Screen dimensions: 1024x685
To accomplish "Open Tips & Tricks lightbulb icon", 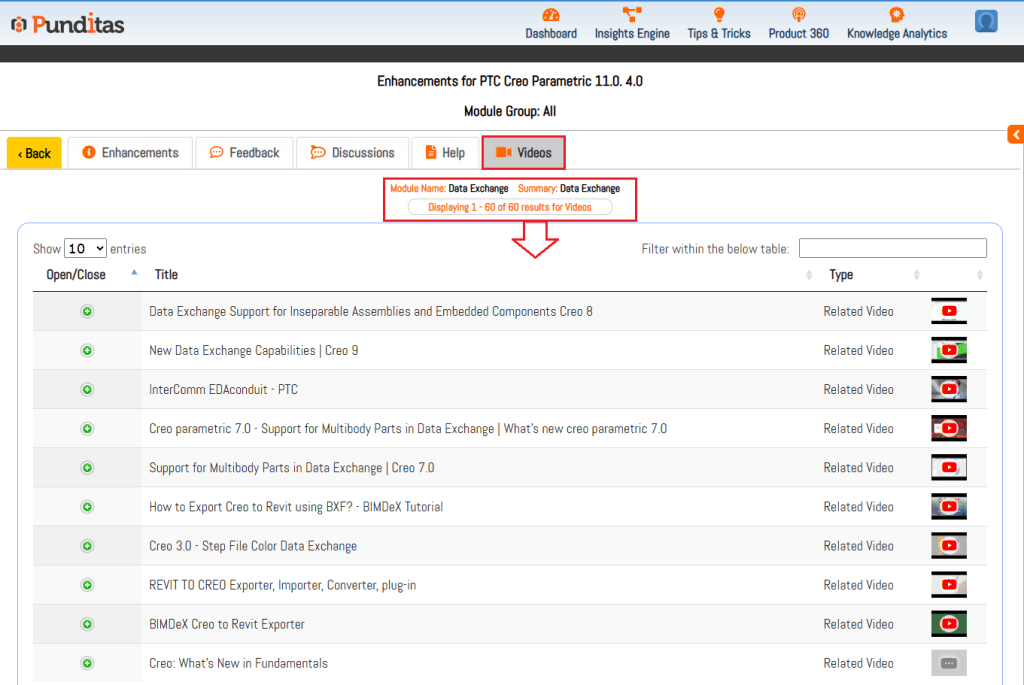I will pos(718,15).
